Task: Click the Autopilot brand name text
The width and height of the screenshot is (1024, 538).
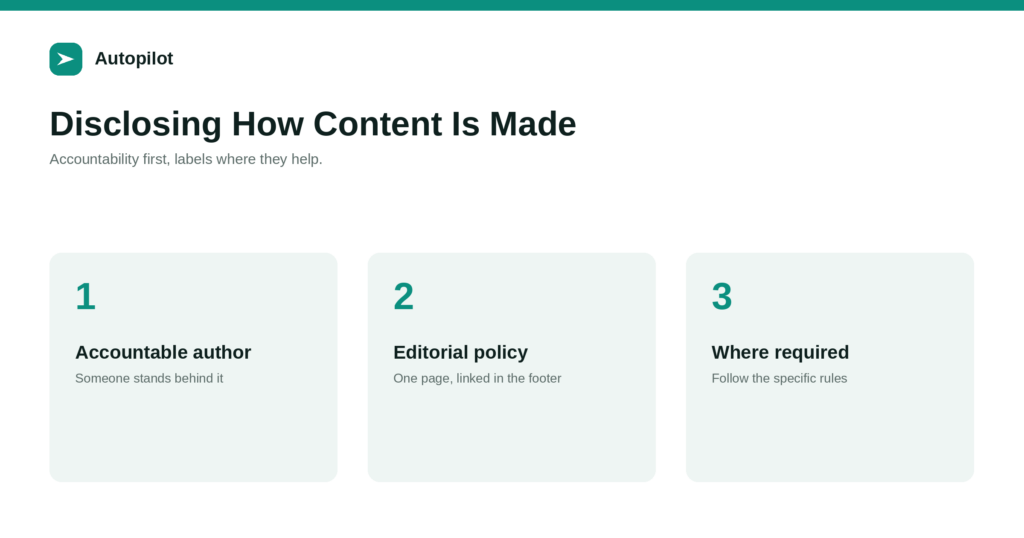Action: tap(134, 59)
